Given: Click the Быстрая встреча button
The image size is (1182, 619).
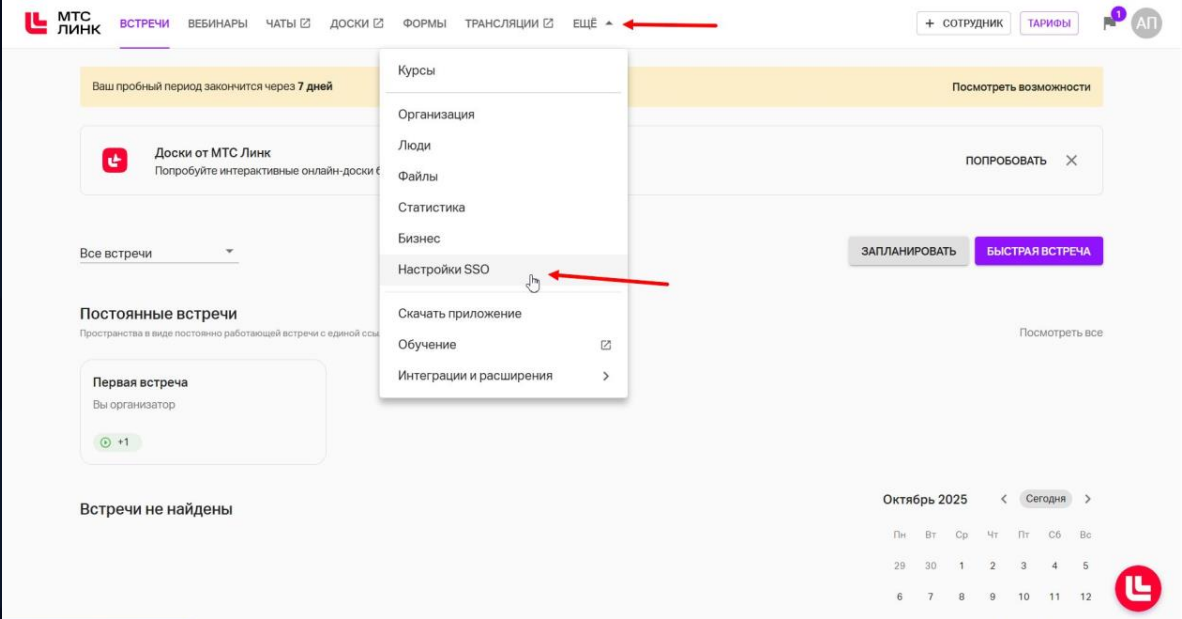Looking at the screenshot, I should [x=1038, y=251].
